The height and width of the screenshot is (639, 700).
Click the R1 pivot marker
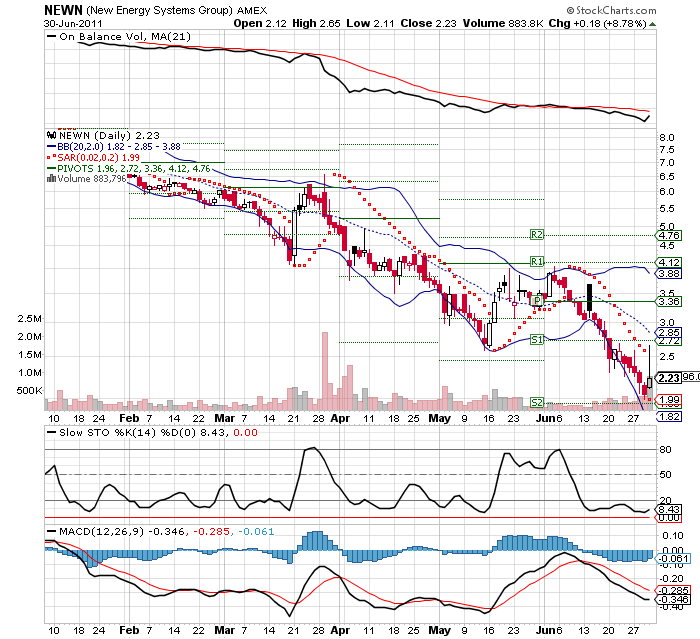[537, 261]
